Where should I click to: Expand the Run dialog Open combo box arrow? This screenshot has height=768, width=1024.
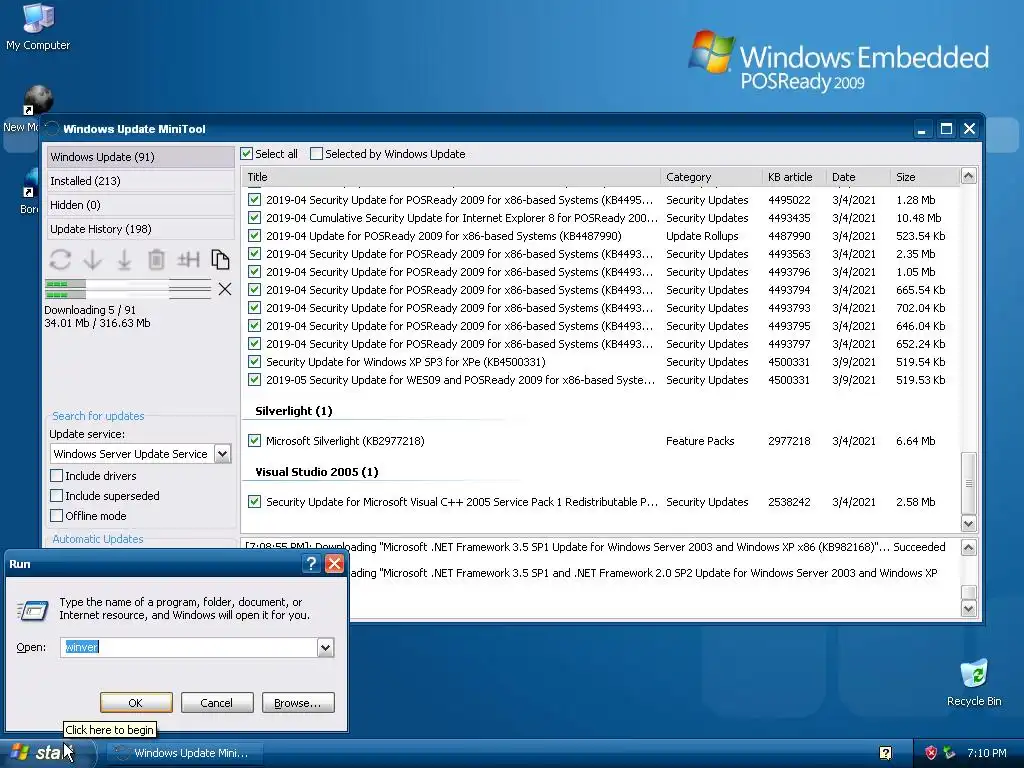(x=325, y=647)
